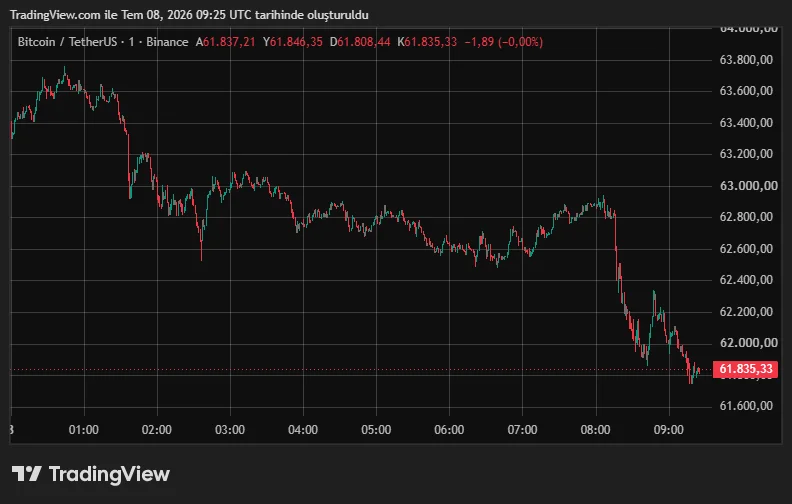Click the TradingView brand name text
Image resolution: width=792 pixels, height=504 pixels.
point(109,474)
